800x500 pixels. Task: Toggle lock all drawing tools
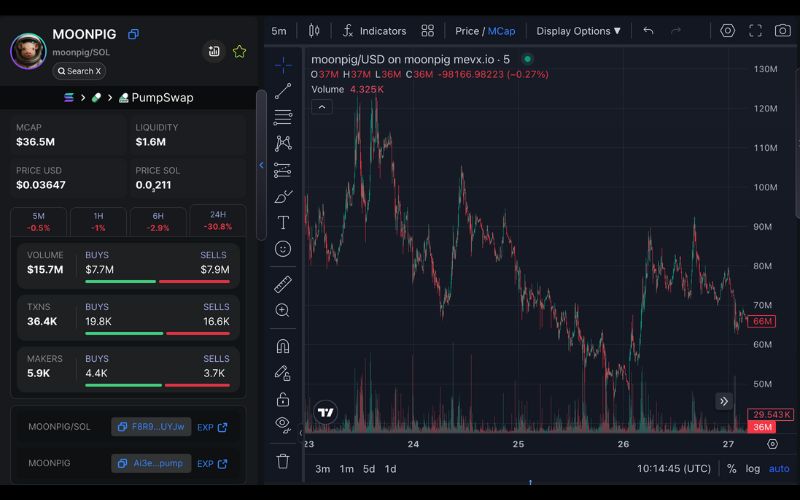pos(283,399)
